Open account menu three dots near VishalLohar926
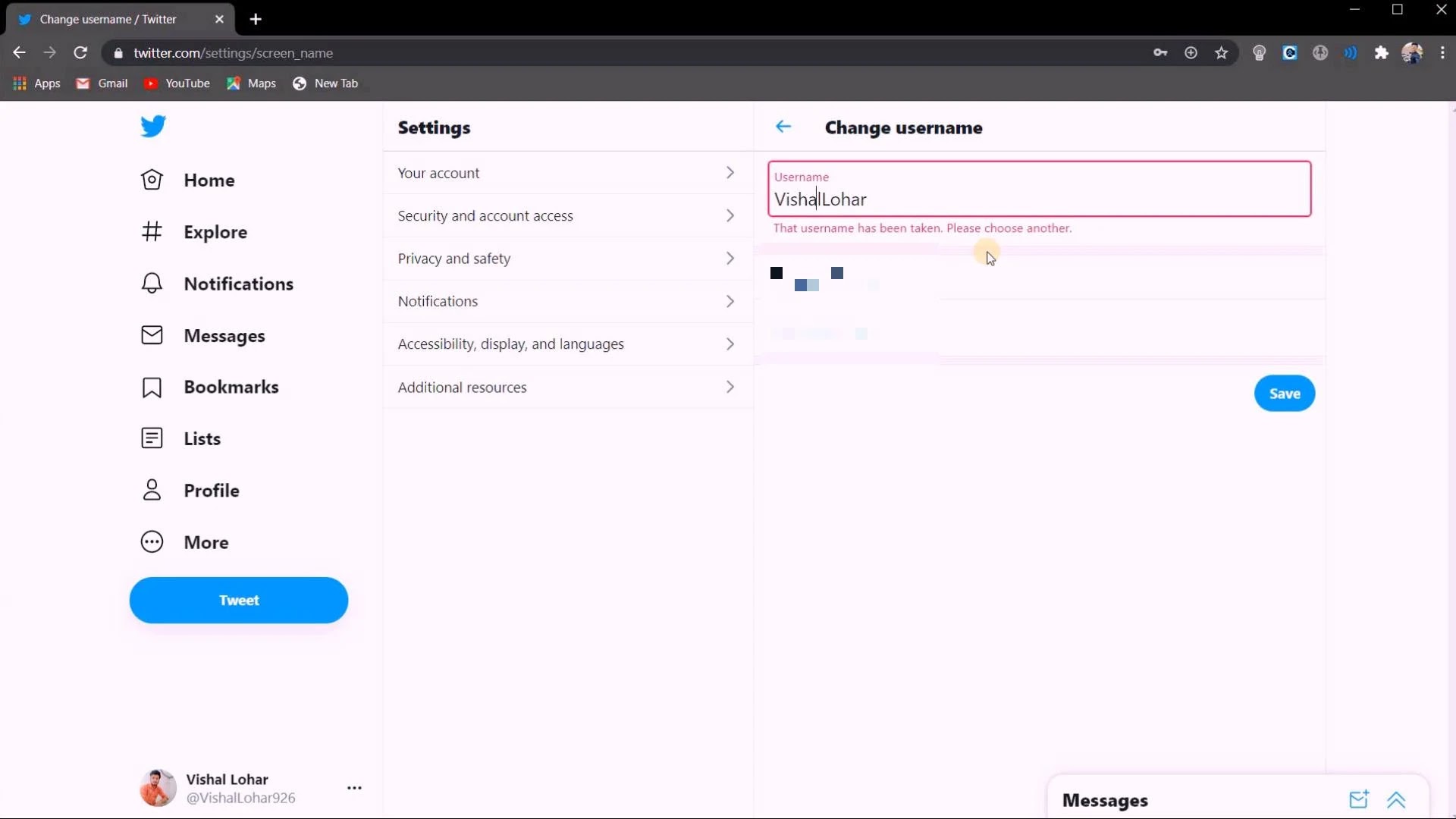 [354, 788]
